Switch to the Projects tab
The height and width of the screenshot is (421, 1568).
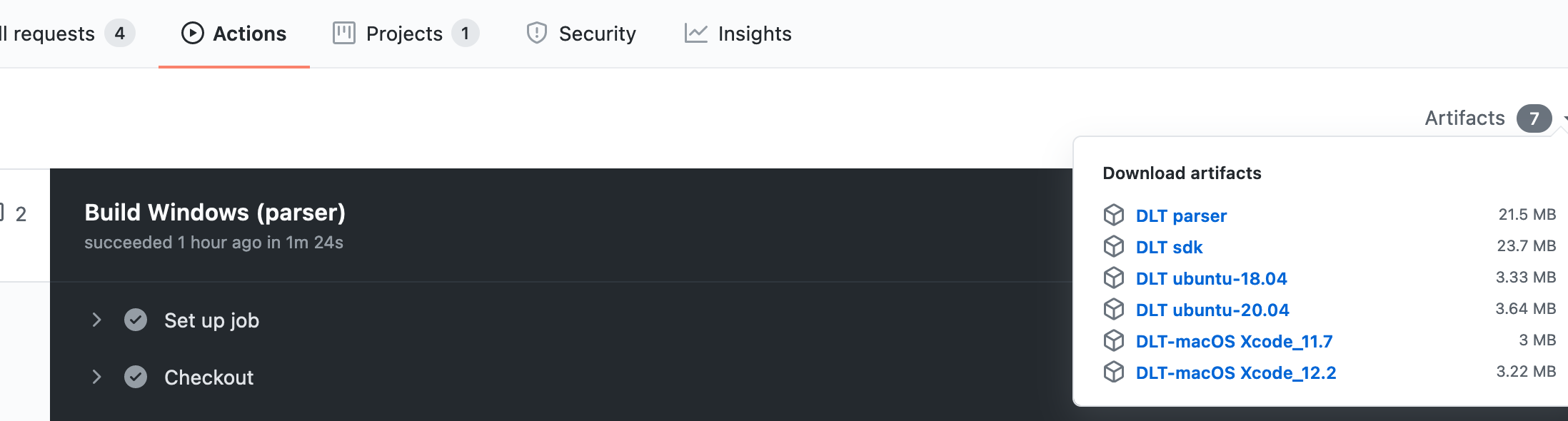pos(404,33)
